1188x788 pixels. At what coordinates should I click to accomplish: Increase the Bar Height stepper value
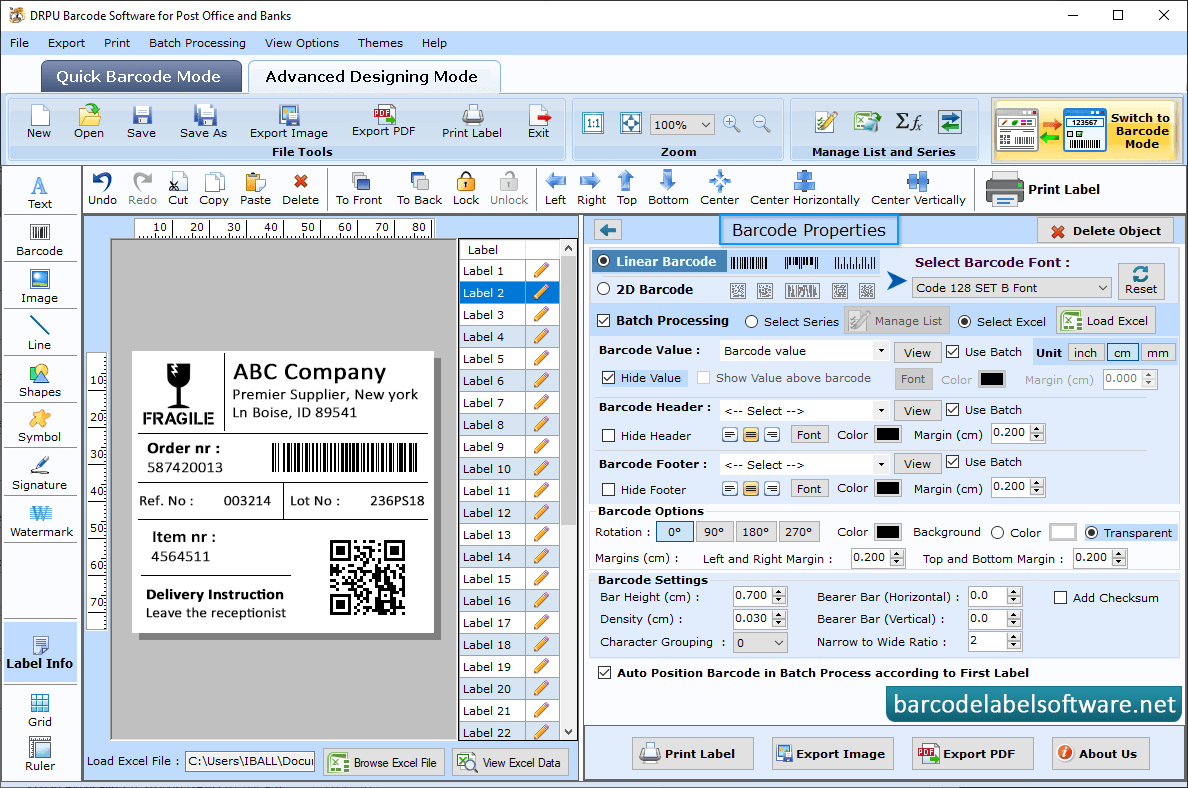779,592
